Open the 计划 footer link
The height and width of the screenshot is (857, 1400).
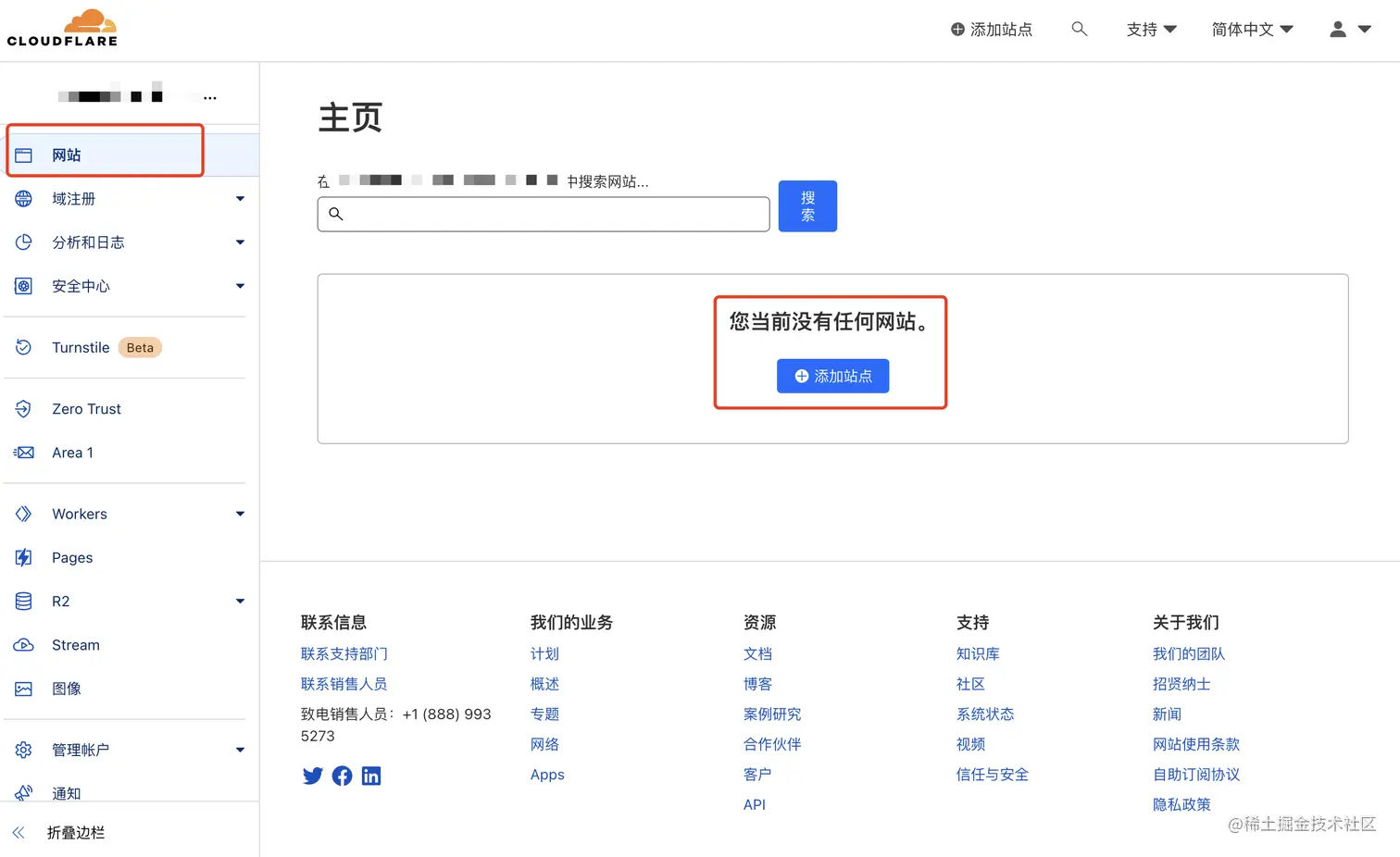pyautogui.click(x=544, y=653)
